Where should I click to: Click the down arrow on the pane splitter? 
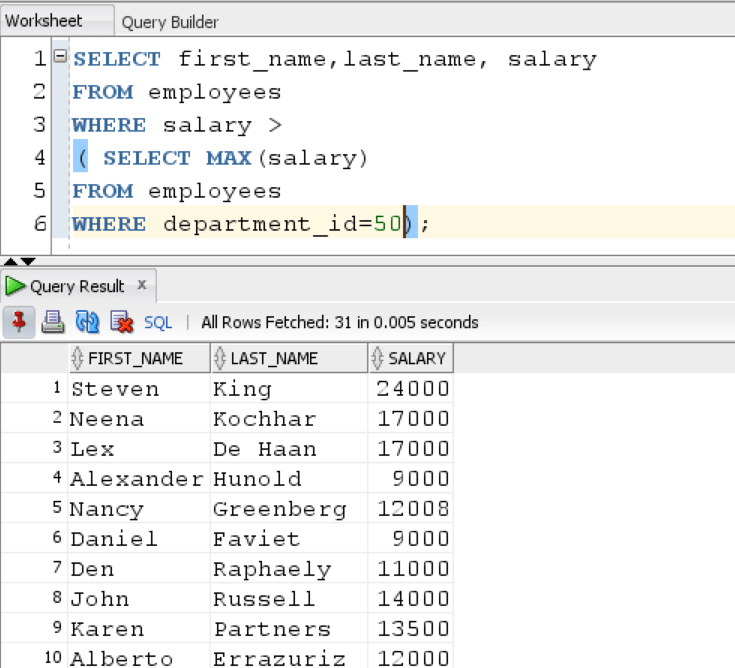coord(28,262)
